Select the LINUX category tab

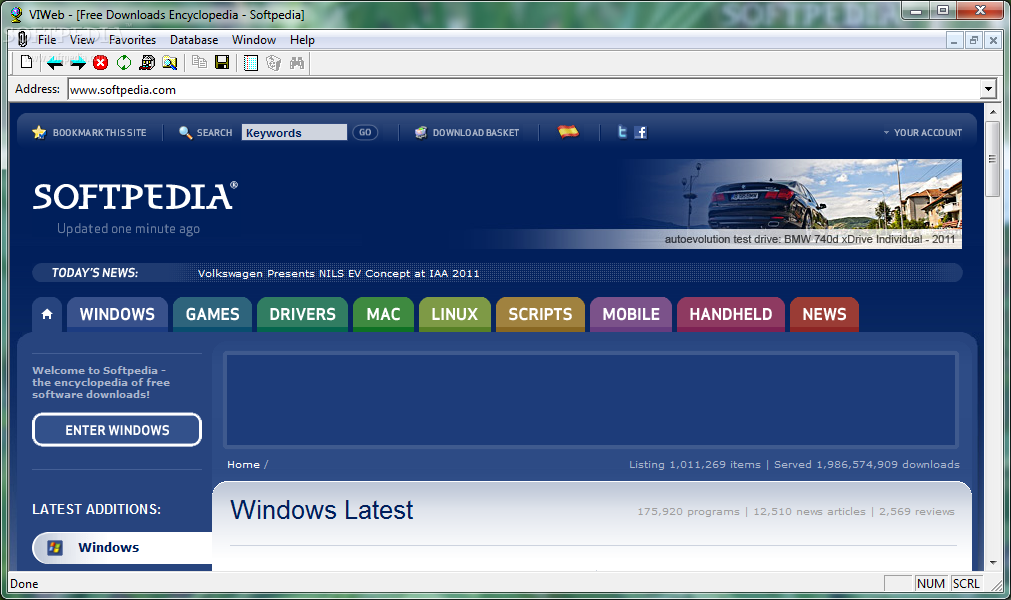pos(455,315)
